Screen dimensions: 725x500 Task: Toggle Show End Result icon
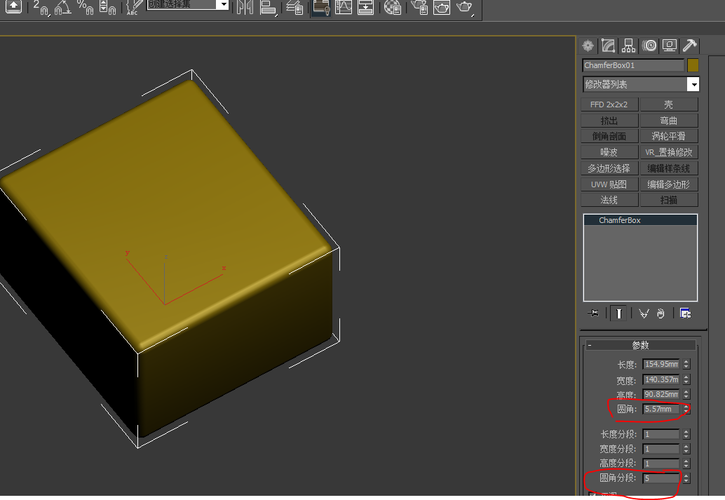pos(619,314)
